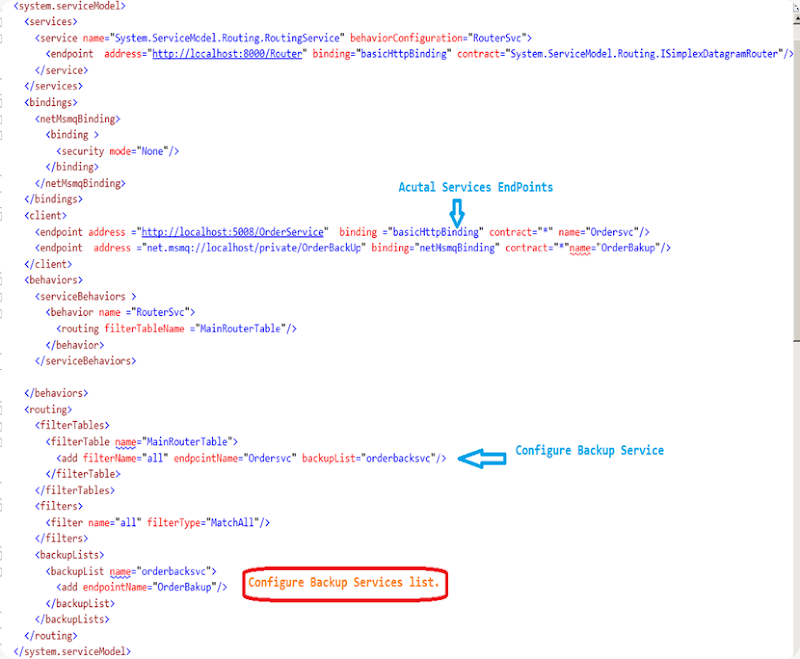The width and height of the screenshot is (800, 659).
Task: Open the http://localhost:5008/OrderService link
Action: 232,232
